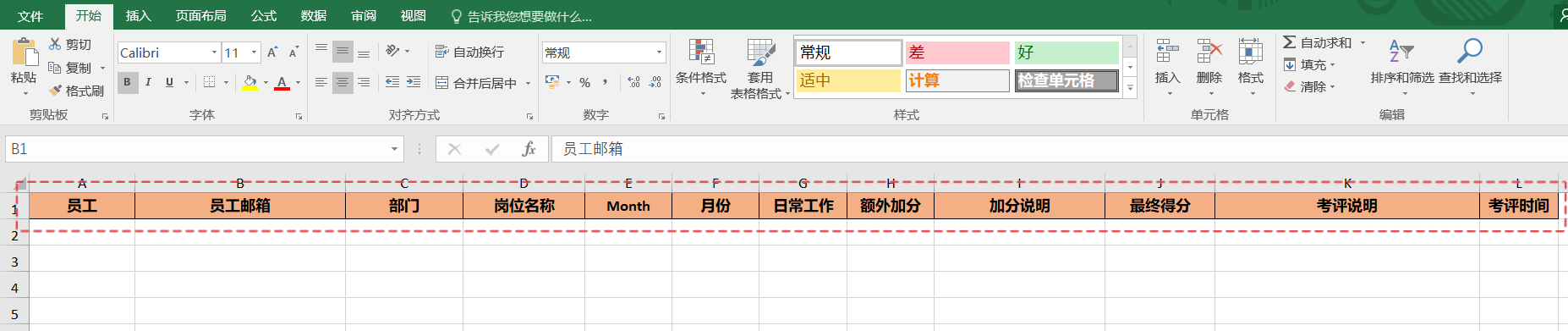Apply the Good (好) cell style
Screen dimensions: 1568x331
1066,52
